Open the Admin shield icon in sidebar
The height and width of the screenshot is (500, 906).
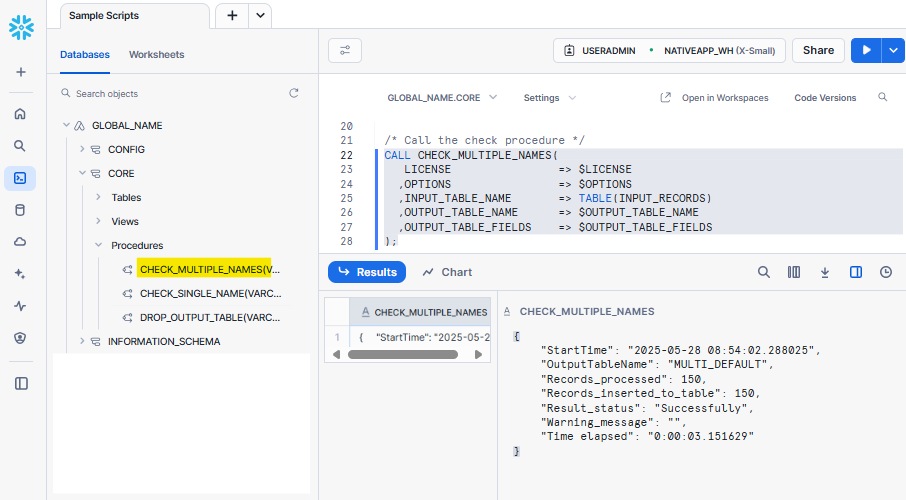click(x=20, y=338)
